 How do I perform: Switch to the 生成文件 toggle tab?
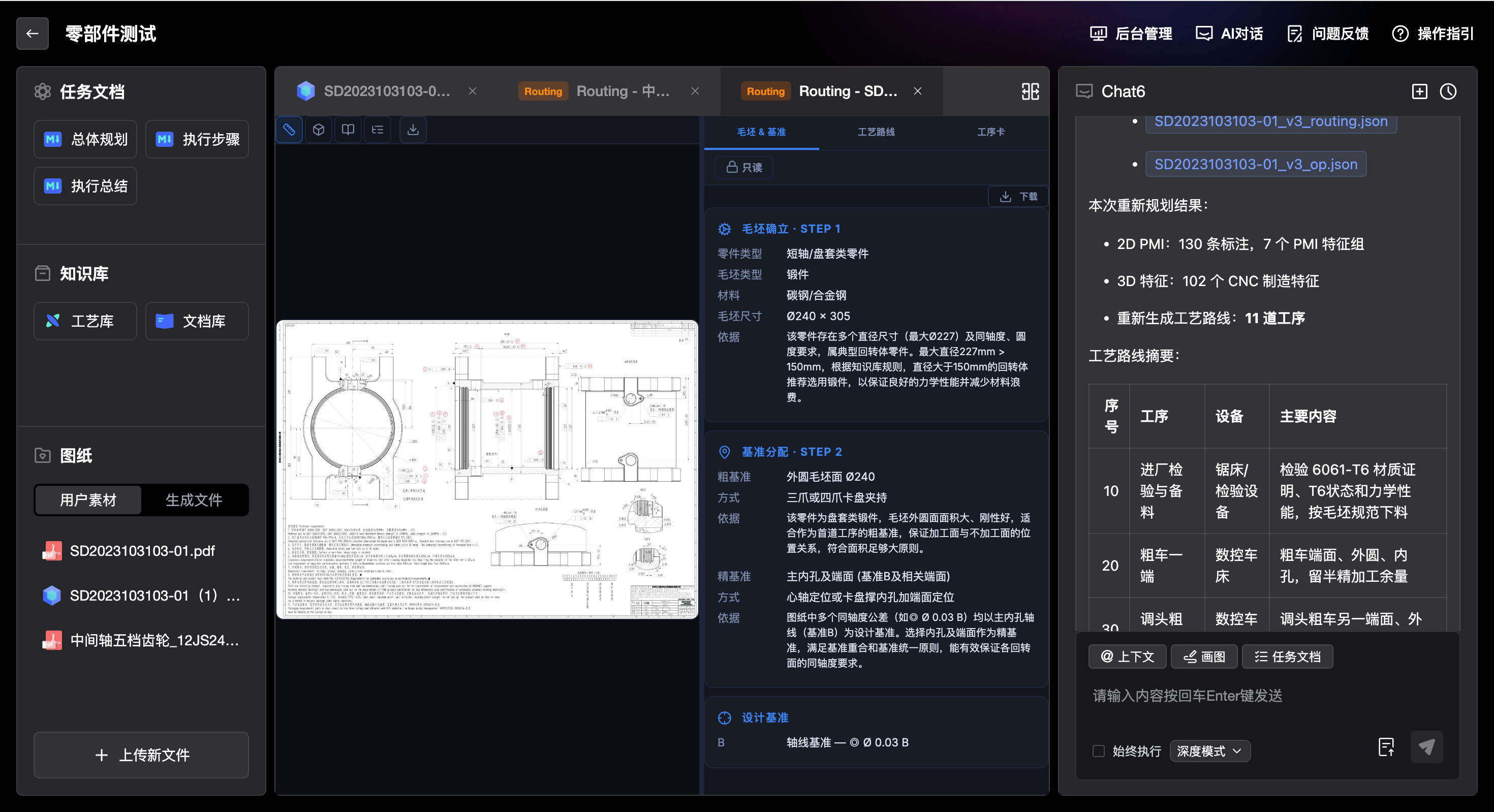[194, 500]
